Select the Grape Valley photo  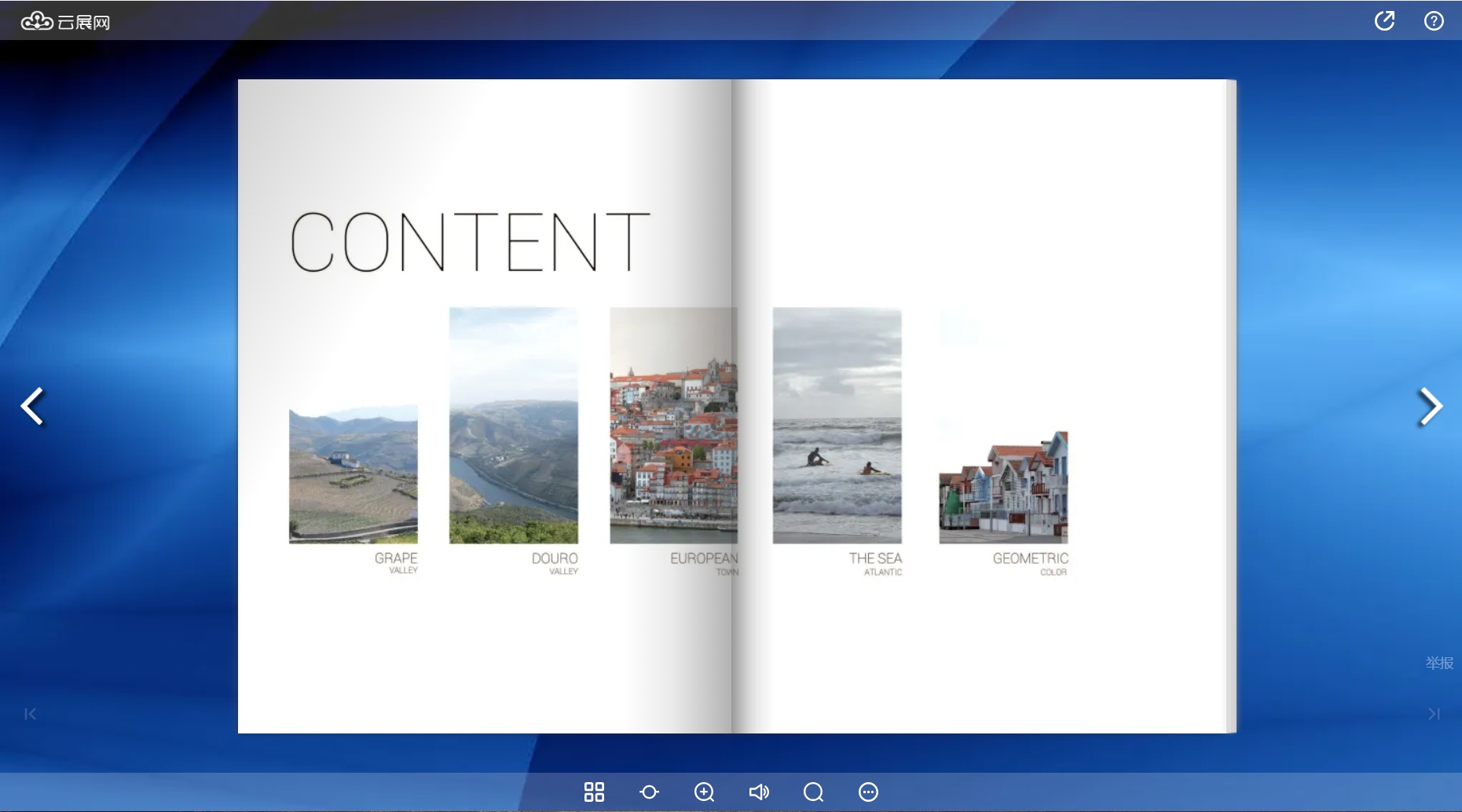pyautogui.click(x=354, y=474)
